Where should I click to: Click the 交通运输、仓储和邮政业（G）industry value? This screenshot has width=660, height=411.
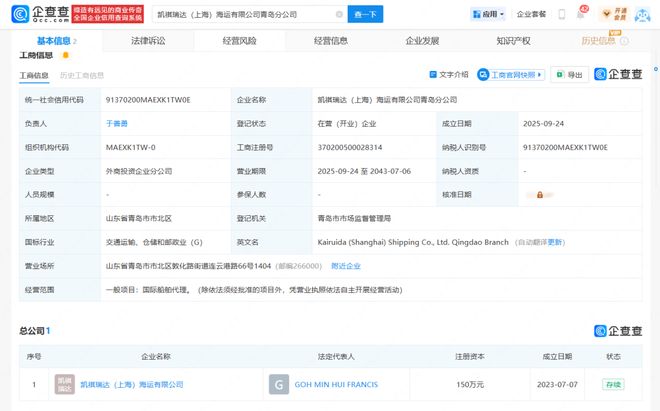point(154,242)
